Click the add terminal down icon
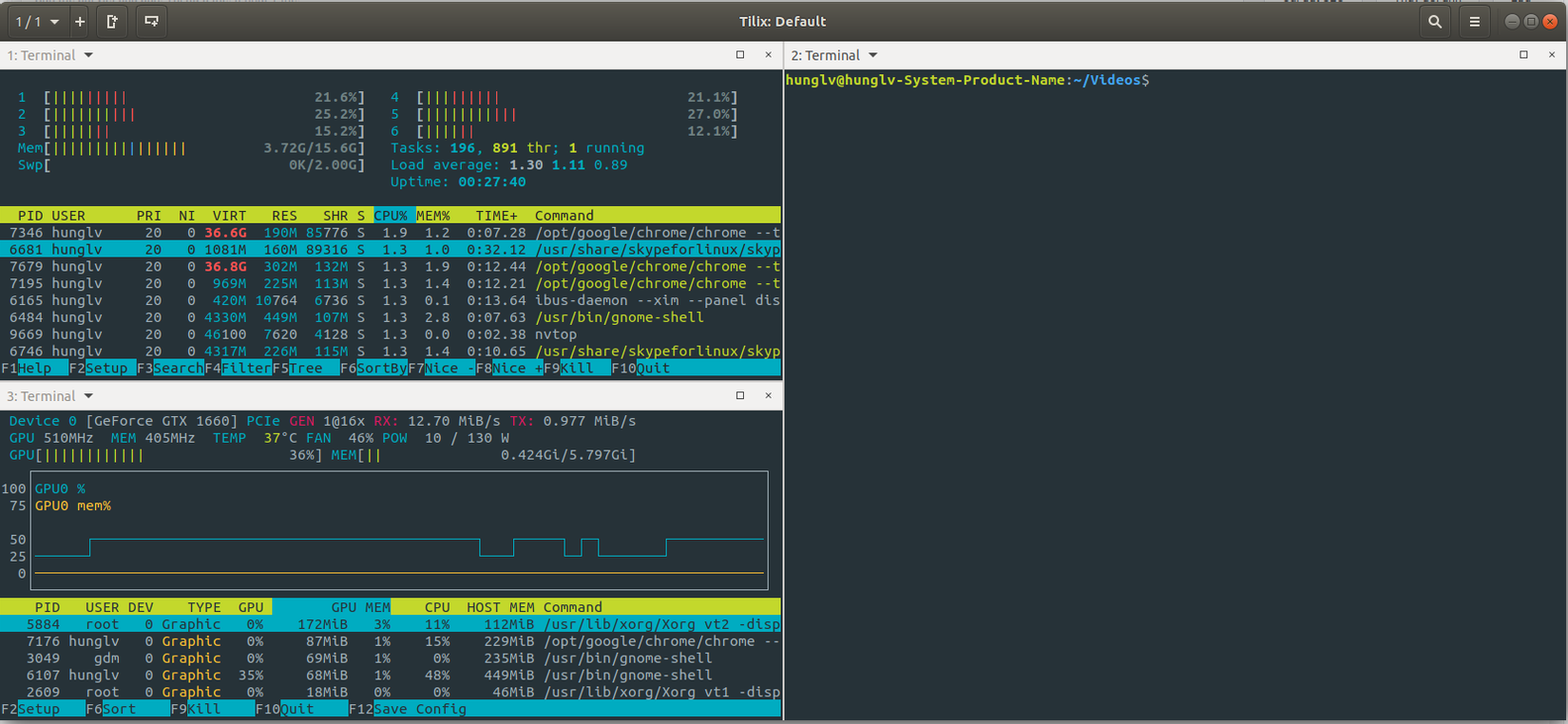1568x724 pixels. click(x=151, y=21)
